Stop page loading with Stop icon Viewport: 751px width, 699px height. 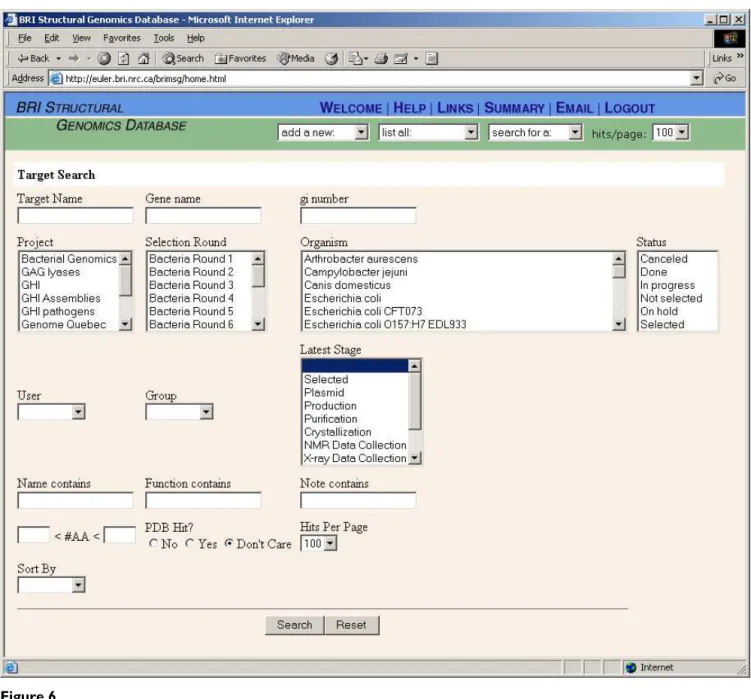(x=104, y=58)
